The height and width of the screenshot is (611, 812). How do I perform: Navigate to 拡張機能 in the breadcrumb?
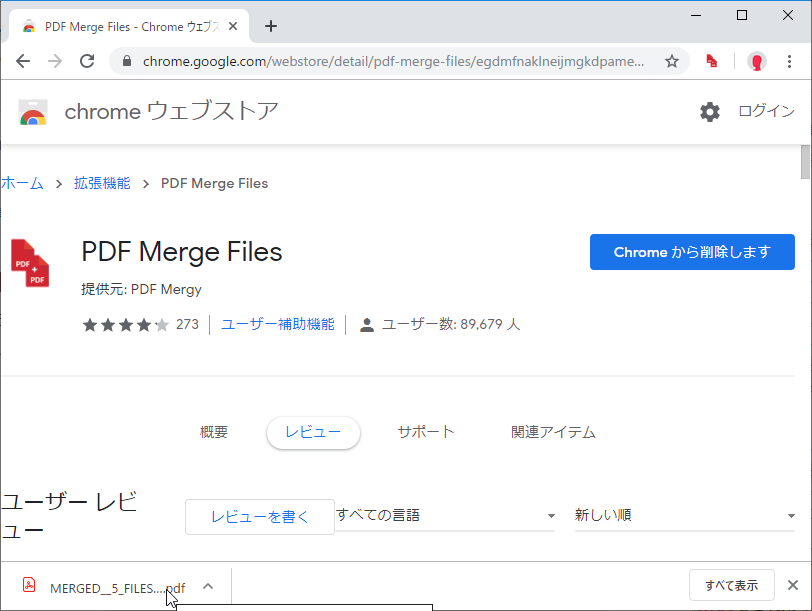pyautogui.click(x=102, y=183)
